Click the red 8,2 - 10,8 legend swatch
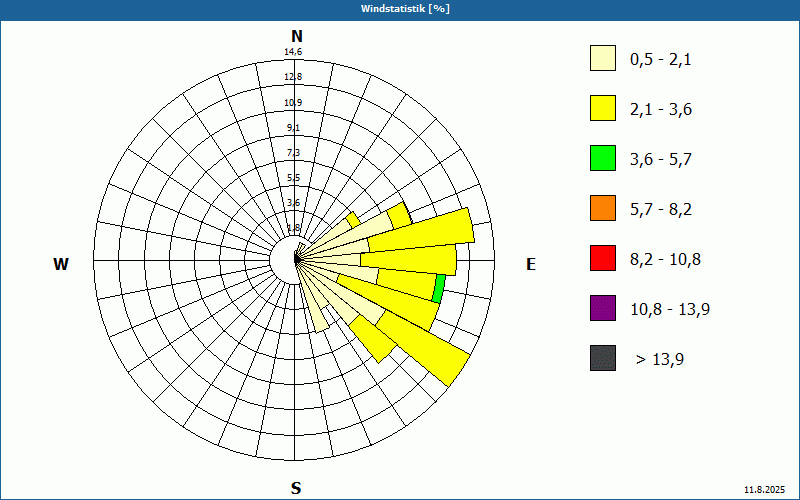This screenshot has width=800, height=500. tap(603, 258)
